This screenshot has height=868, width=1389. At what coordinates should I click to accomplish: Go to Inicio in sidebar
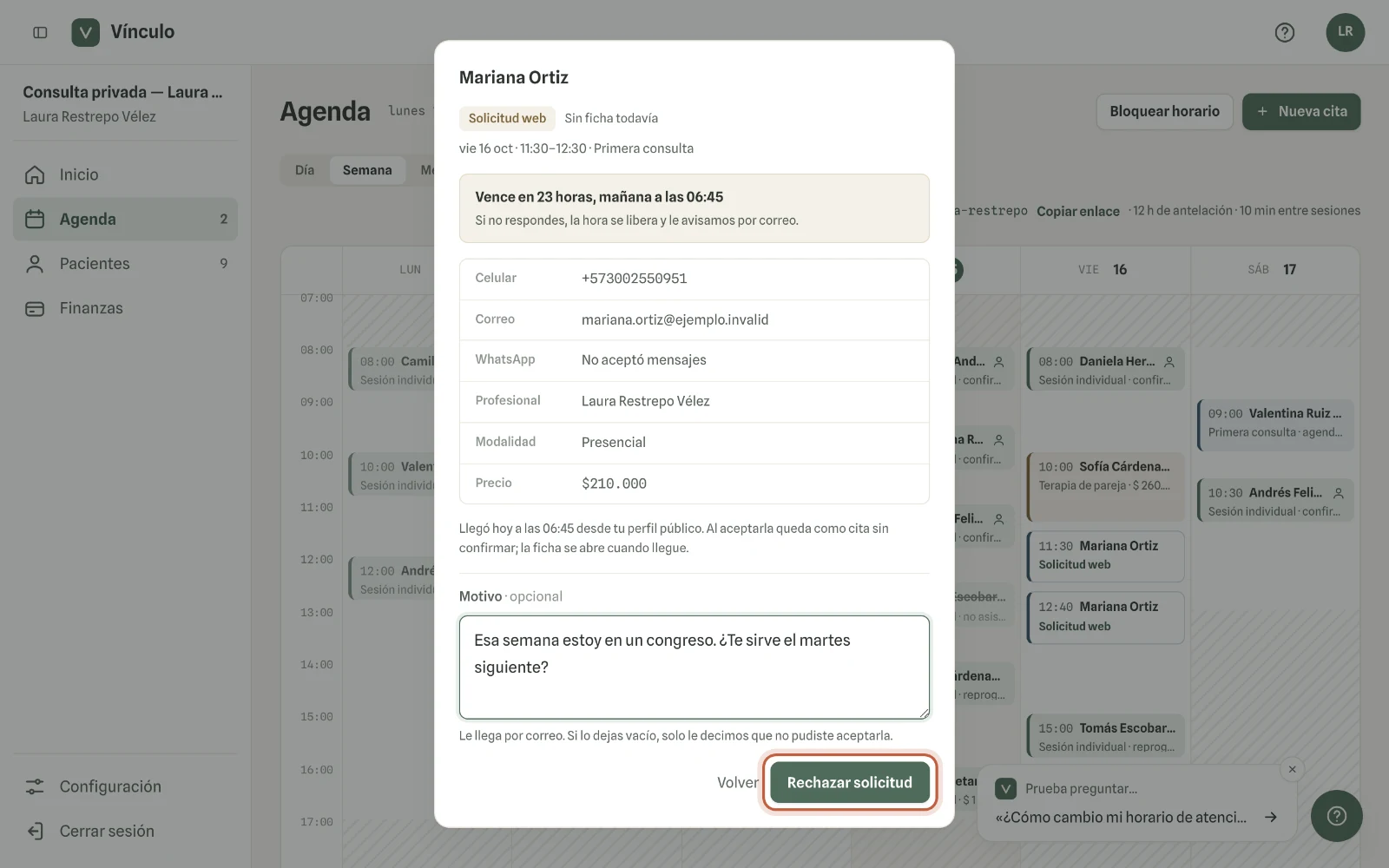(x=125, y=174)
